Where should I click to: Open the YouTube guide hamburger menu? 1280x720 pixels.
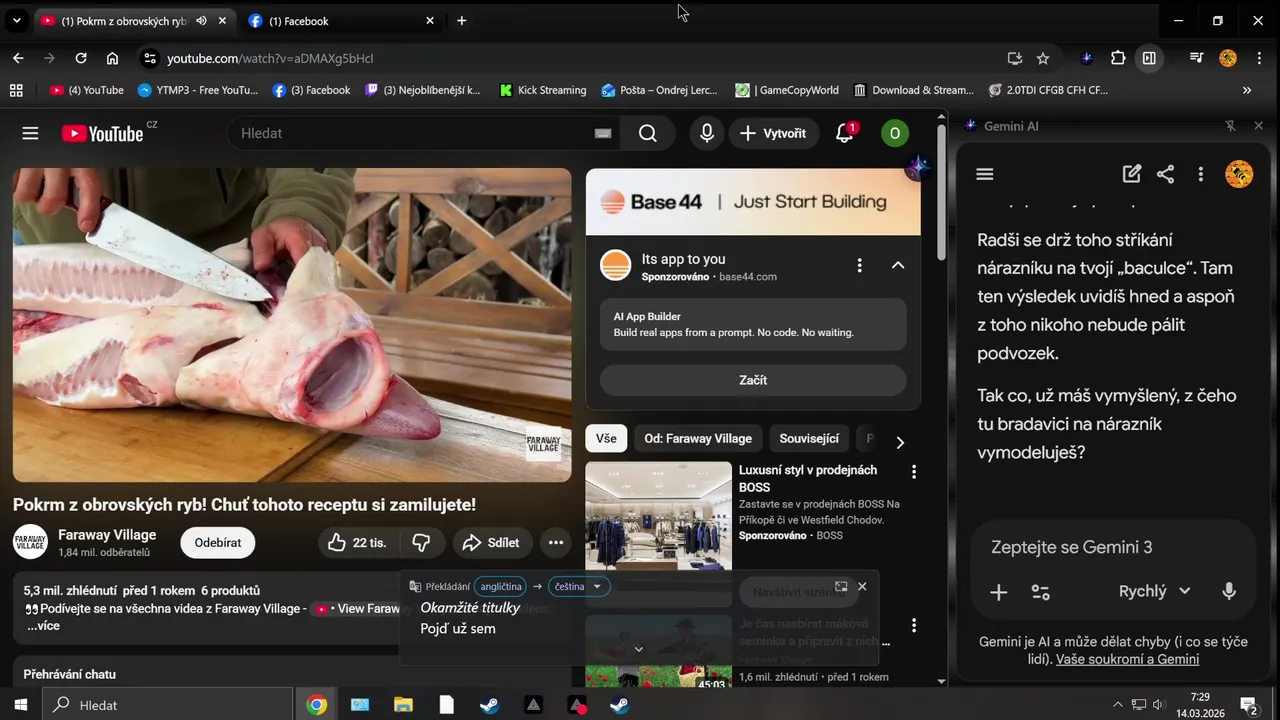point(30,133)
